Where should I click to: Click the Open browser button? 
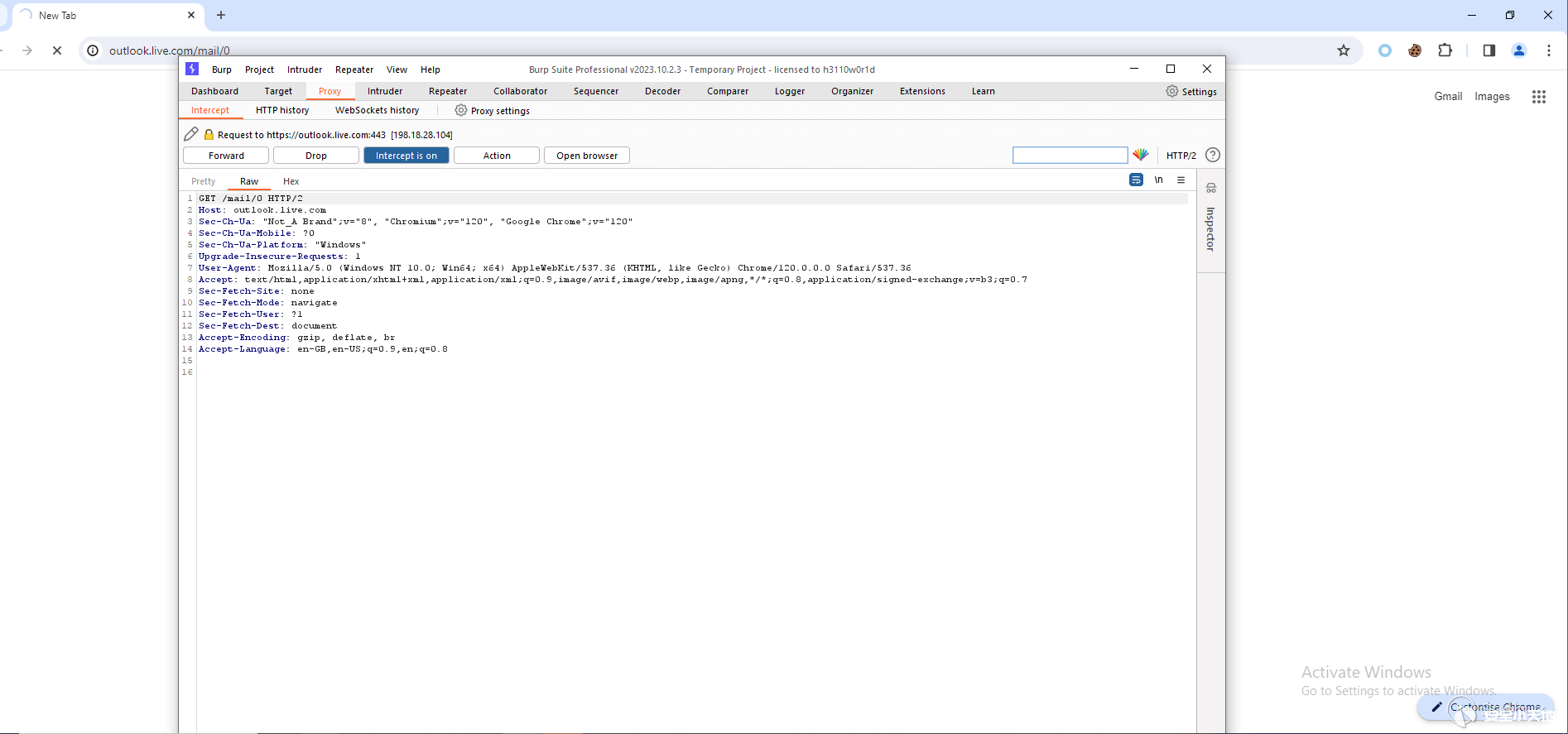[587, 156]
